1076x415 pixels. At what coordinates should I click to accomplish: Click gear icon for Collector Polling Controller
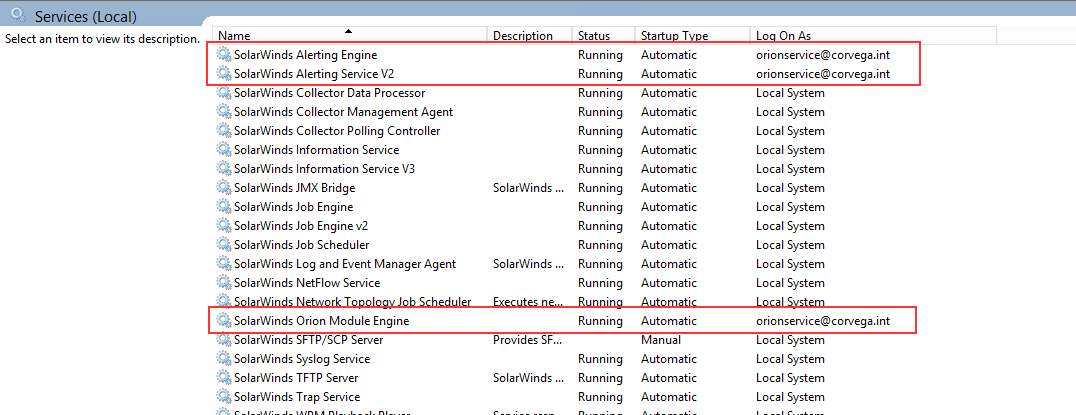tap(224, 130)
